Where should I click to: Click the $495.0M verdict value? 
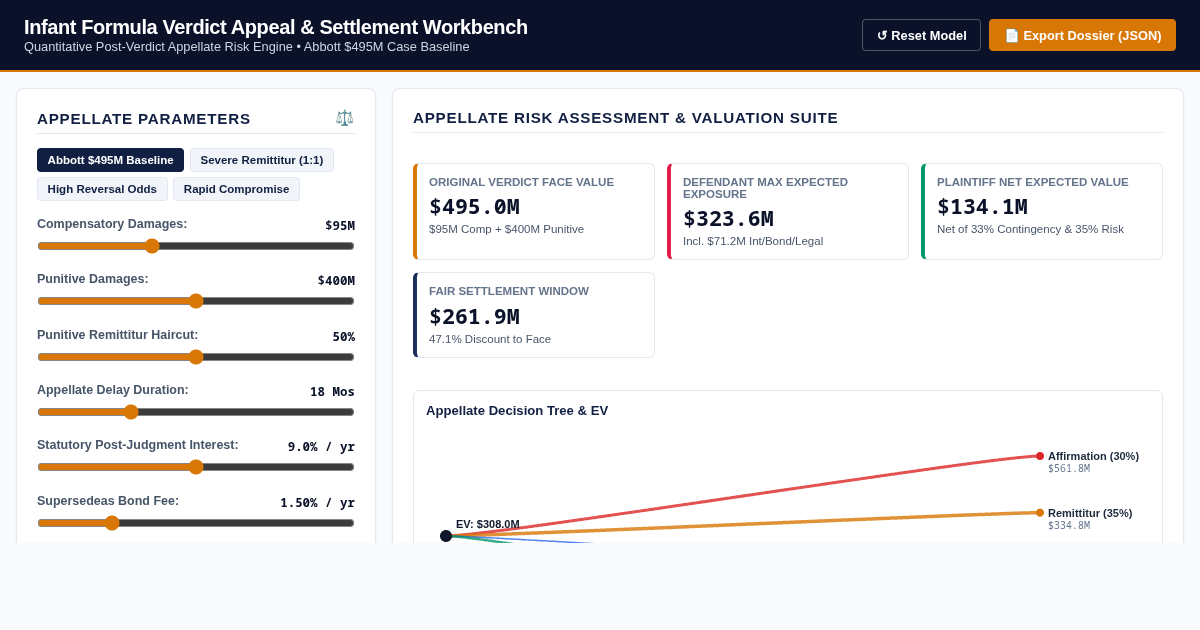click(x=474, y=207)
